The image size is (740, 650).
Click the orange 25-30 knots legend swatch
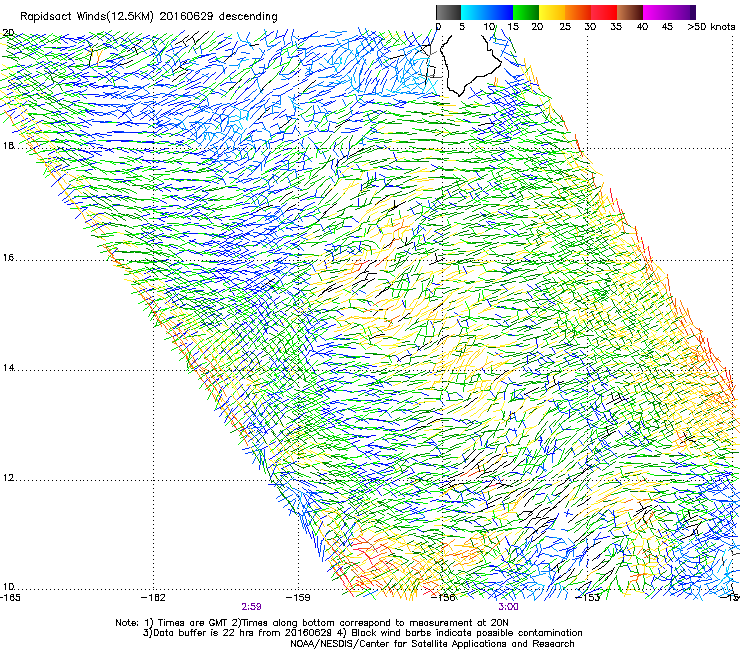578,12
